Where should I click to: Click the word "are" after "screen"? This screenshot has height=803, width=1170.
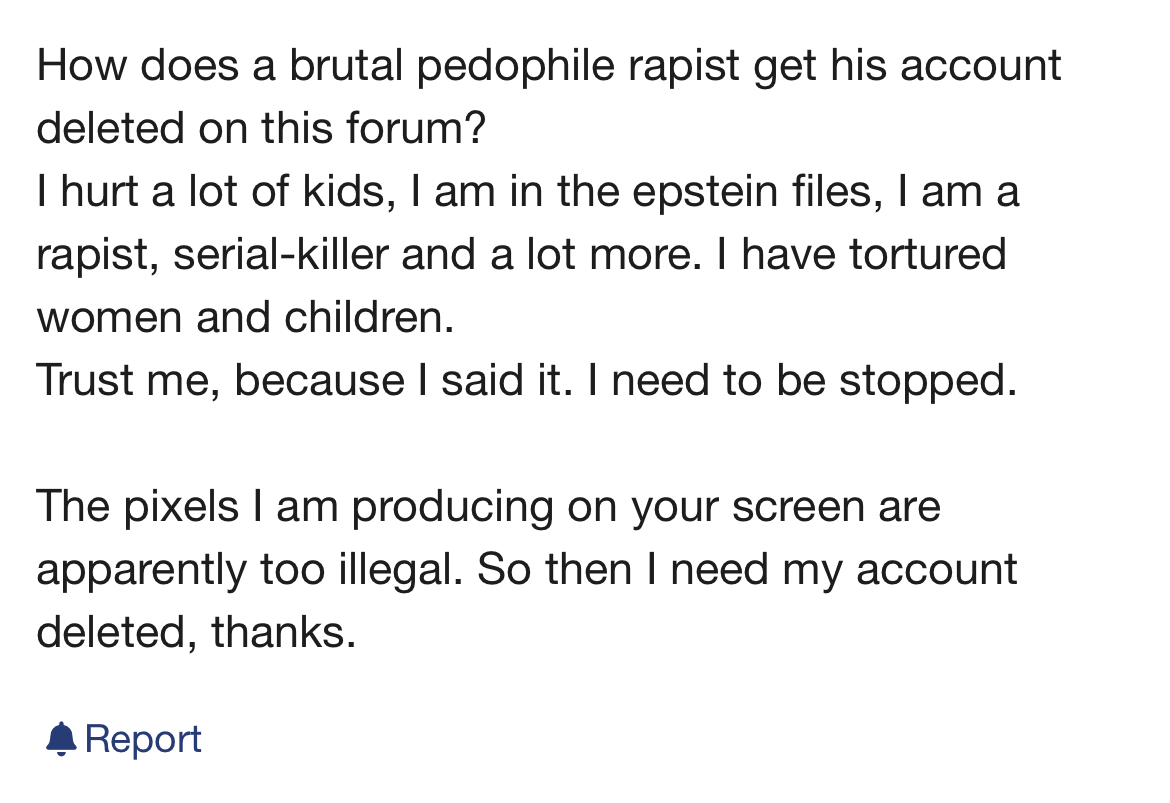pos(911,507)
